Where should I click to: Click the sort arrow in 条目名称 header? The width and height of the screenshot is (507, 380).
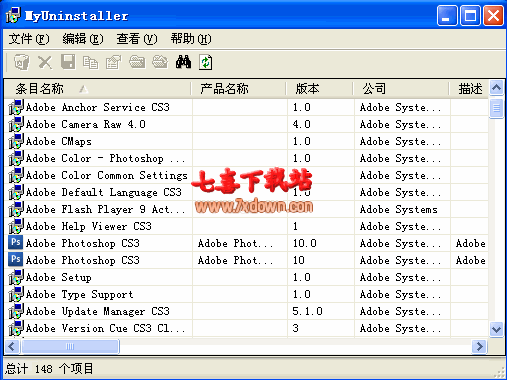[84, 89]
